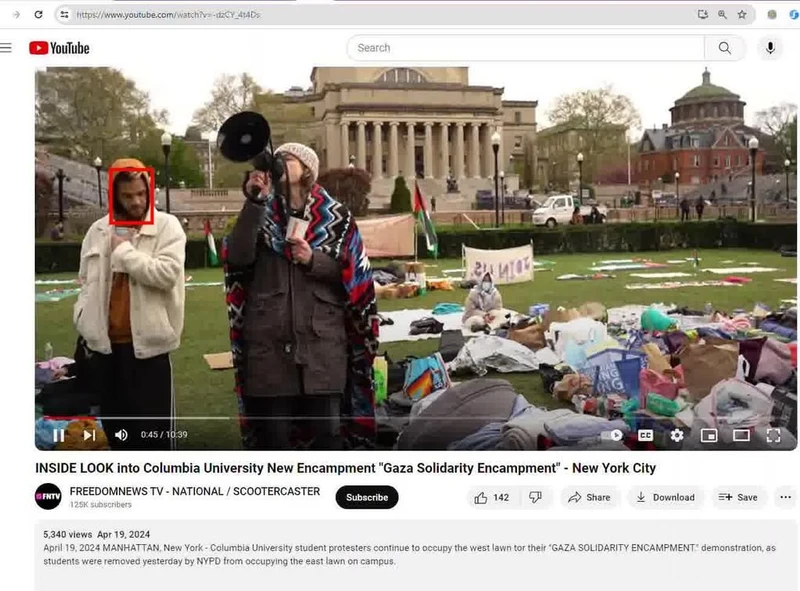Like the video with thumbs up
The image size is (800, 591).
pyautogui.click(x=491, y=497)
